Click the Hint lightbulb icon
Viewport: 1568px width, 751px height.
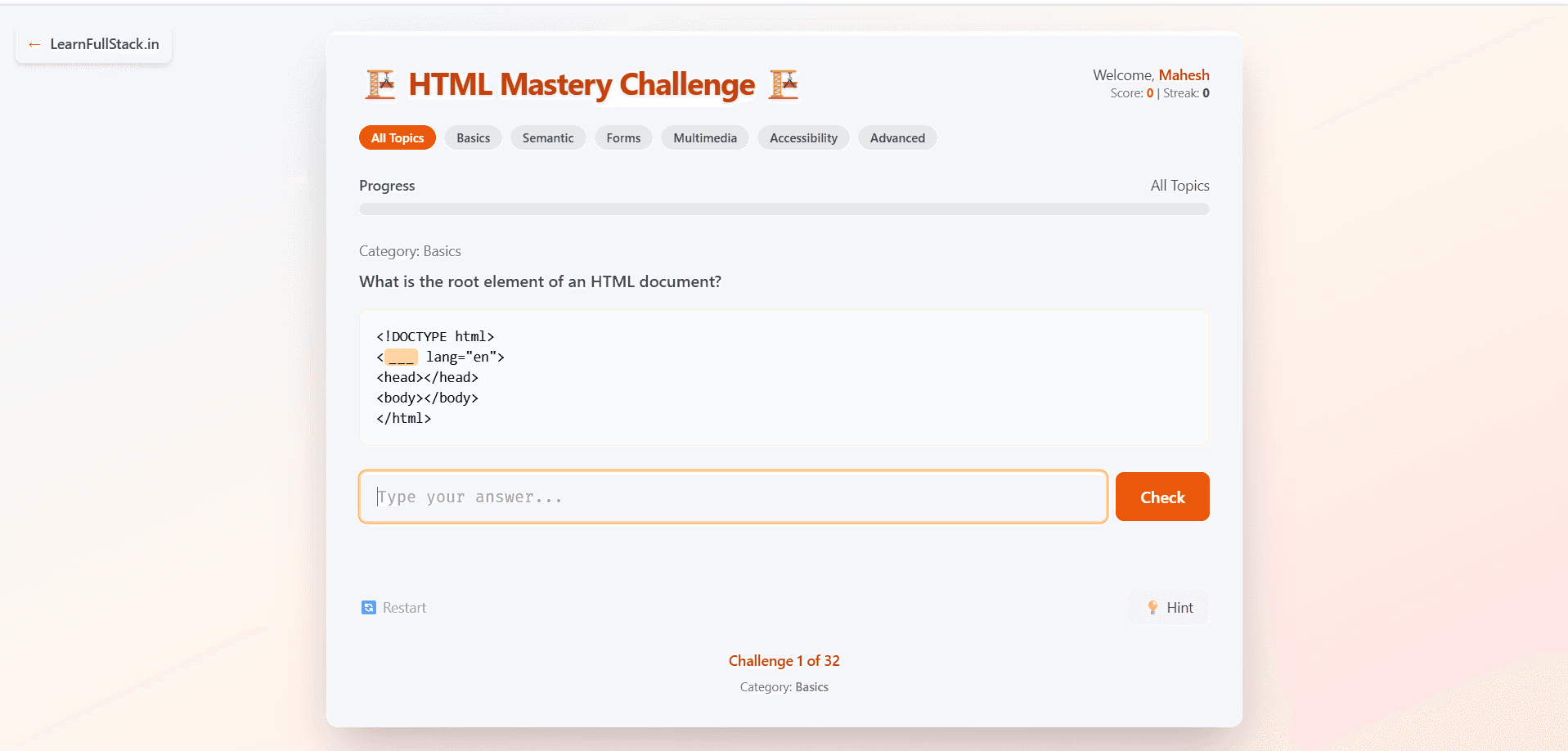click(x=1153, y=607)
